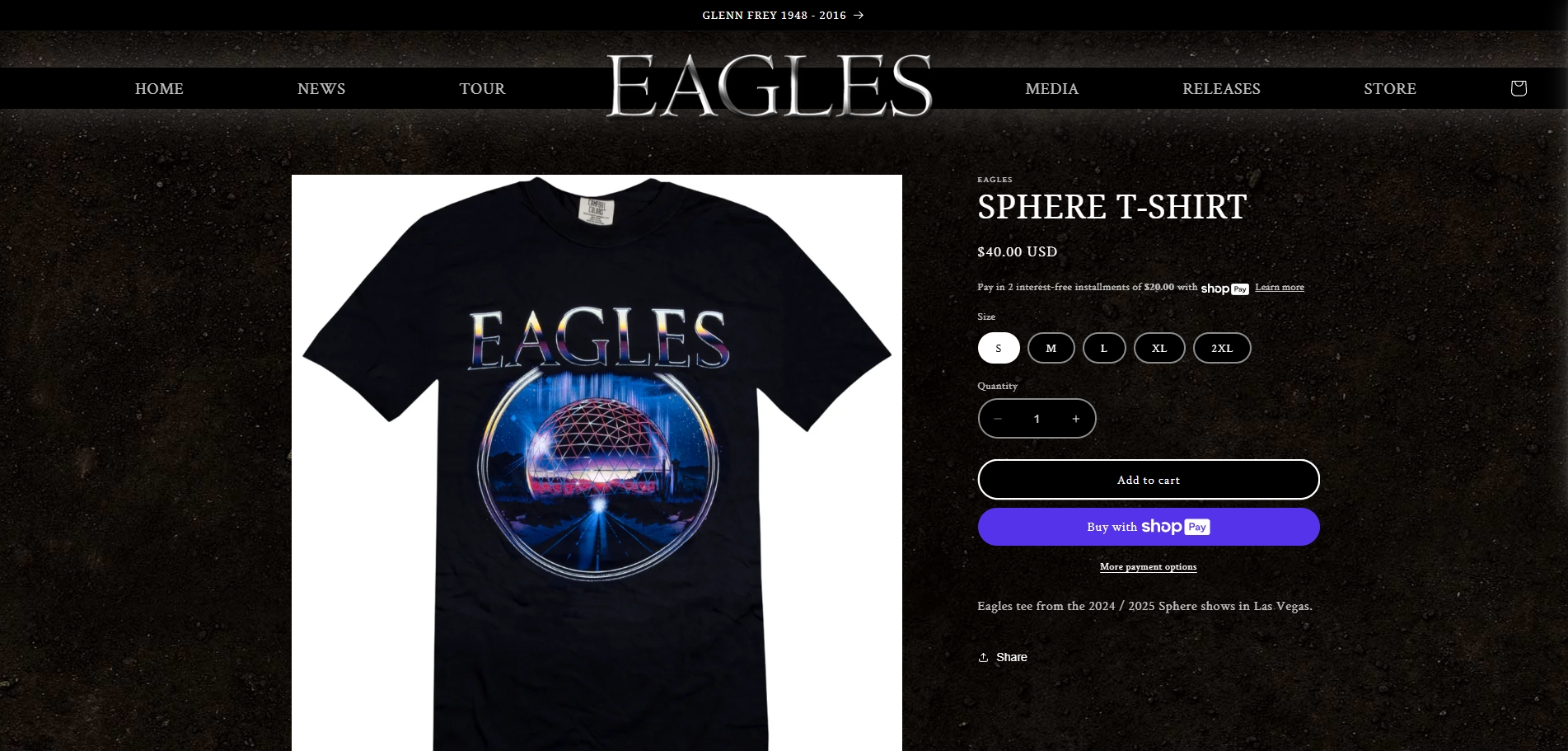This screenshot has height=751, width=1568.
Task: Click Buy with Shop Pay button
Action: coord(1149,527)
